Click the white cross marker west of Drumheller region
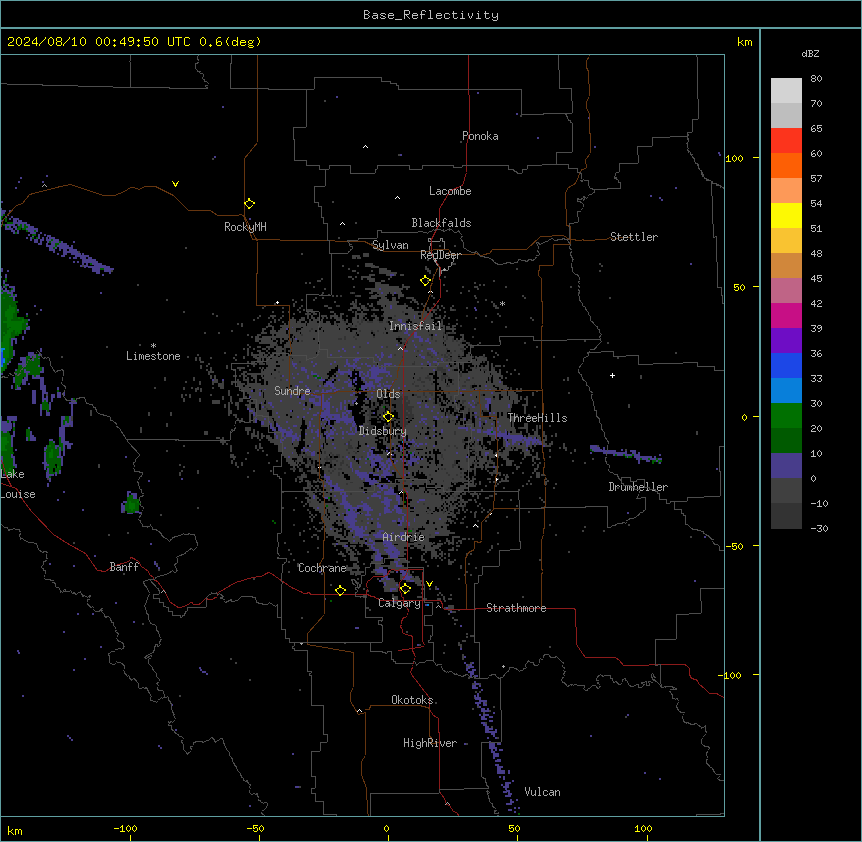The image size is (862, 842). click(612, 375)
